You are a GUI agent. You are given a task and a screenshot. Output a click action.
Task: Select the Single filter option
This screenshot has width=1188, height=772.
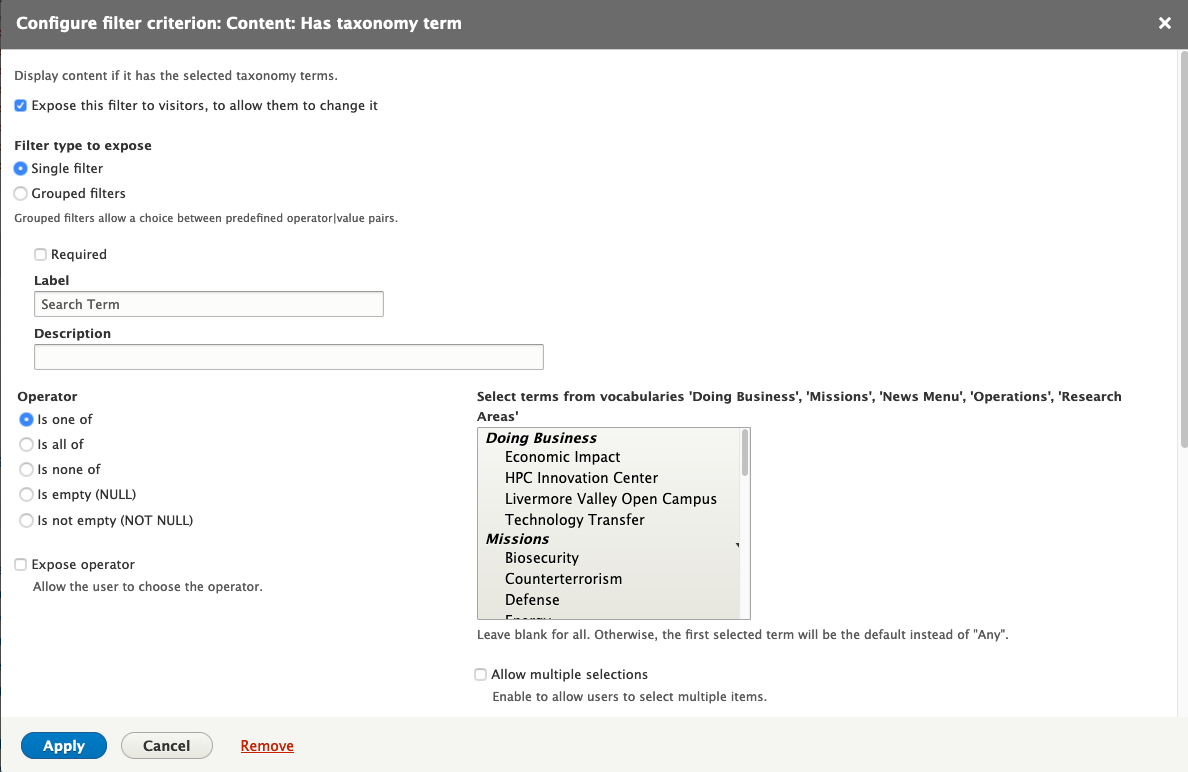pos(21,168)
